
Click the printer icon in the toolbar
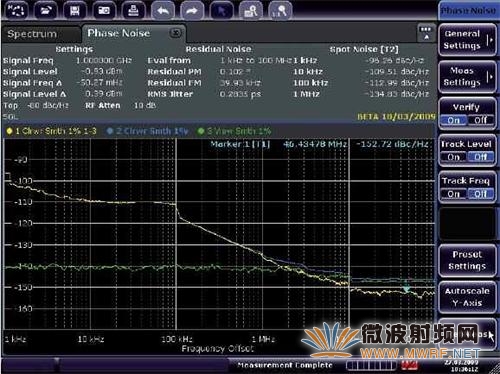click(x=133, y=10)
